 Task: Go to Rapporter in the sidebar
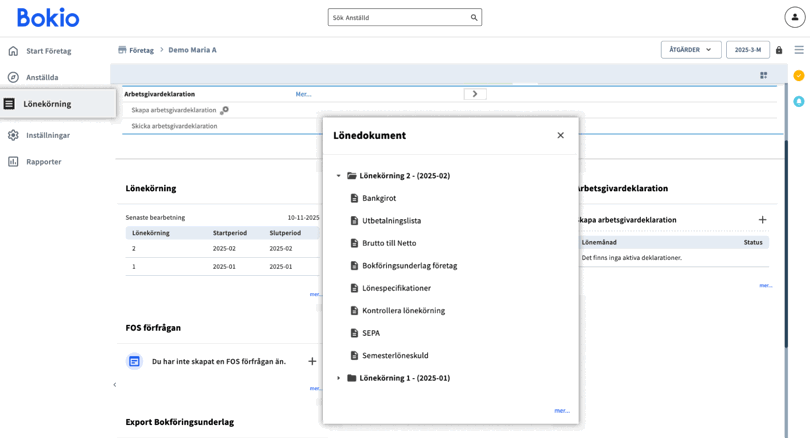(x=44, y=161)
